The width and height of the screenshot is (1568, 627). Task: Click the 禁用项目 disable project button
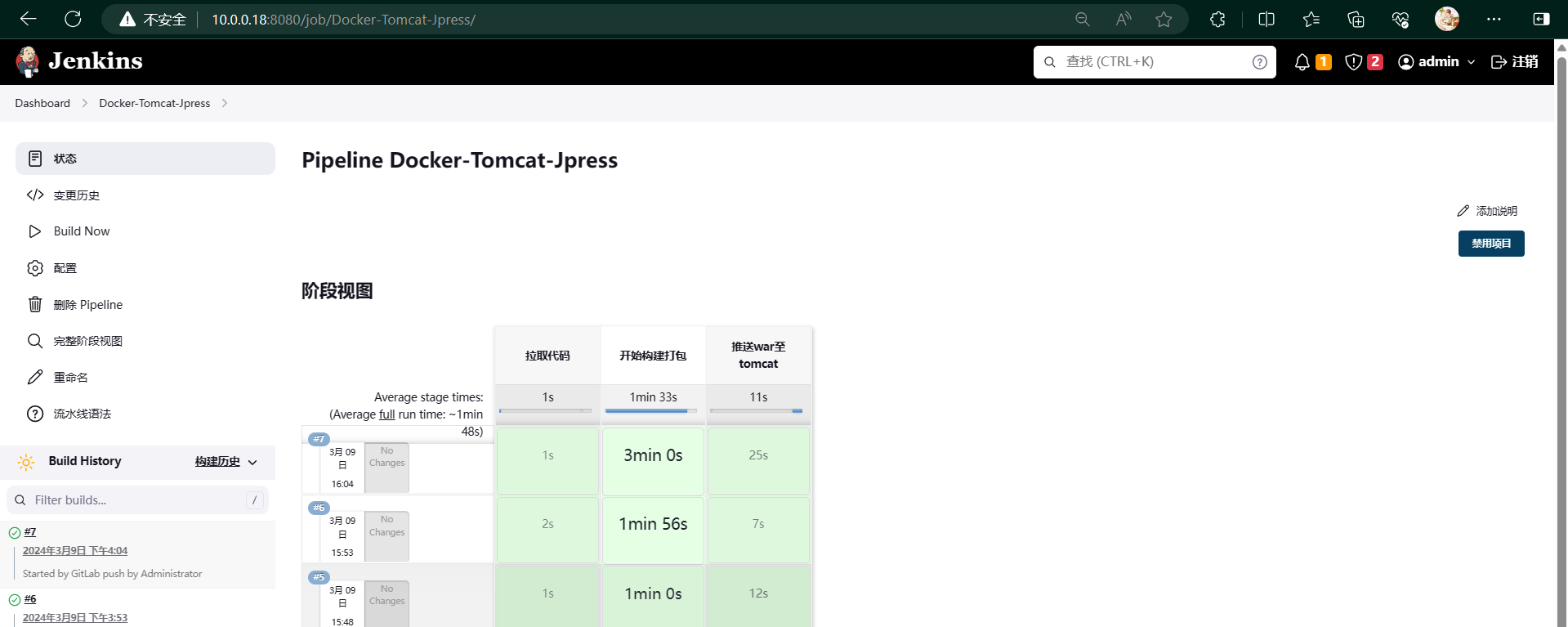tap(1491, 244)
